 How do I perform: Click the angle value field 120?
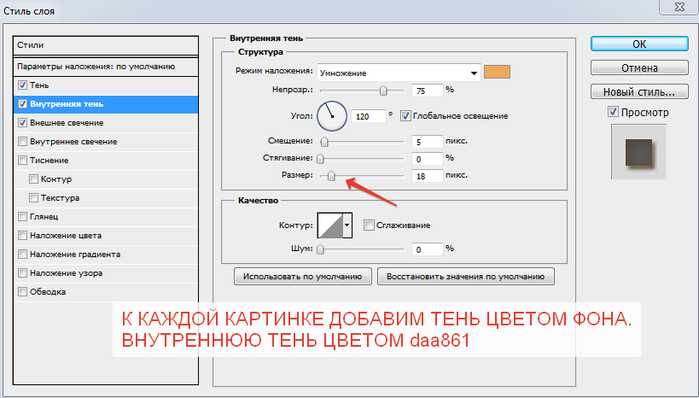coord(368,116)
